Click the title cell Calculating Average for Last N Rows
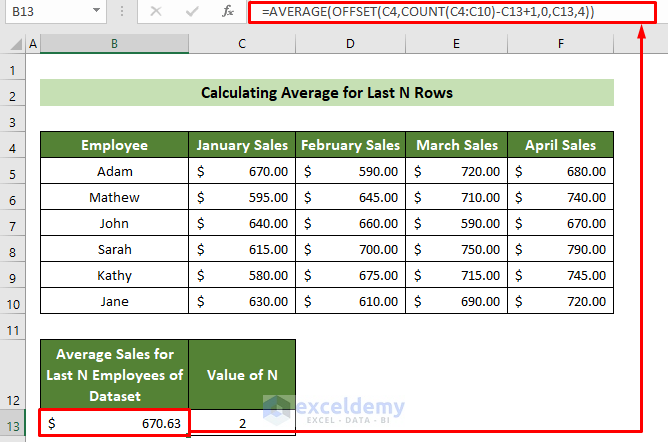The height and width of the screenshot is (442, 668). (x=326, y=93)
